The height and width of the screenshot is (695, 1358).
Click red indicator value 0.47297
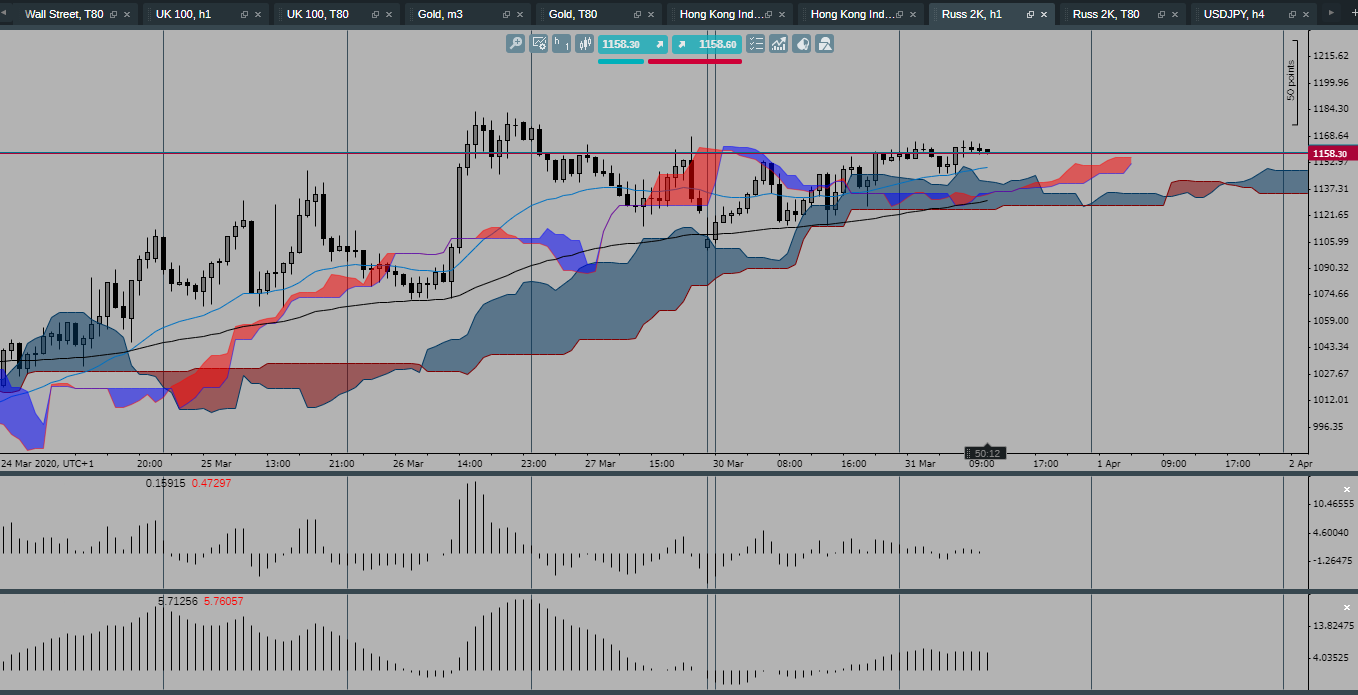(211, 484)
